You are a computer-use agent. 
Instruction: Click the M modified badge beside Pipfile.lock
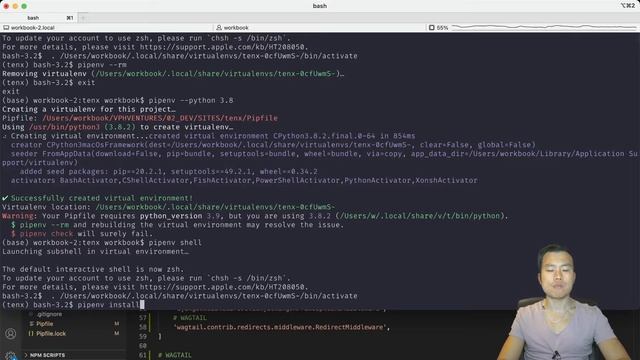(x=116, y=333)
